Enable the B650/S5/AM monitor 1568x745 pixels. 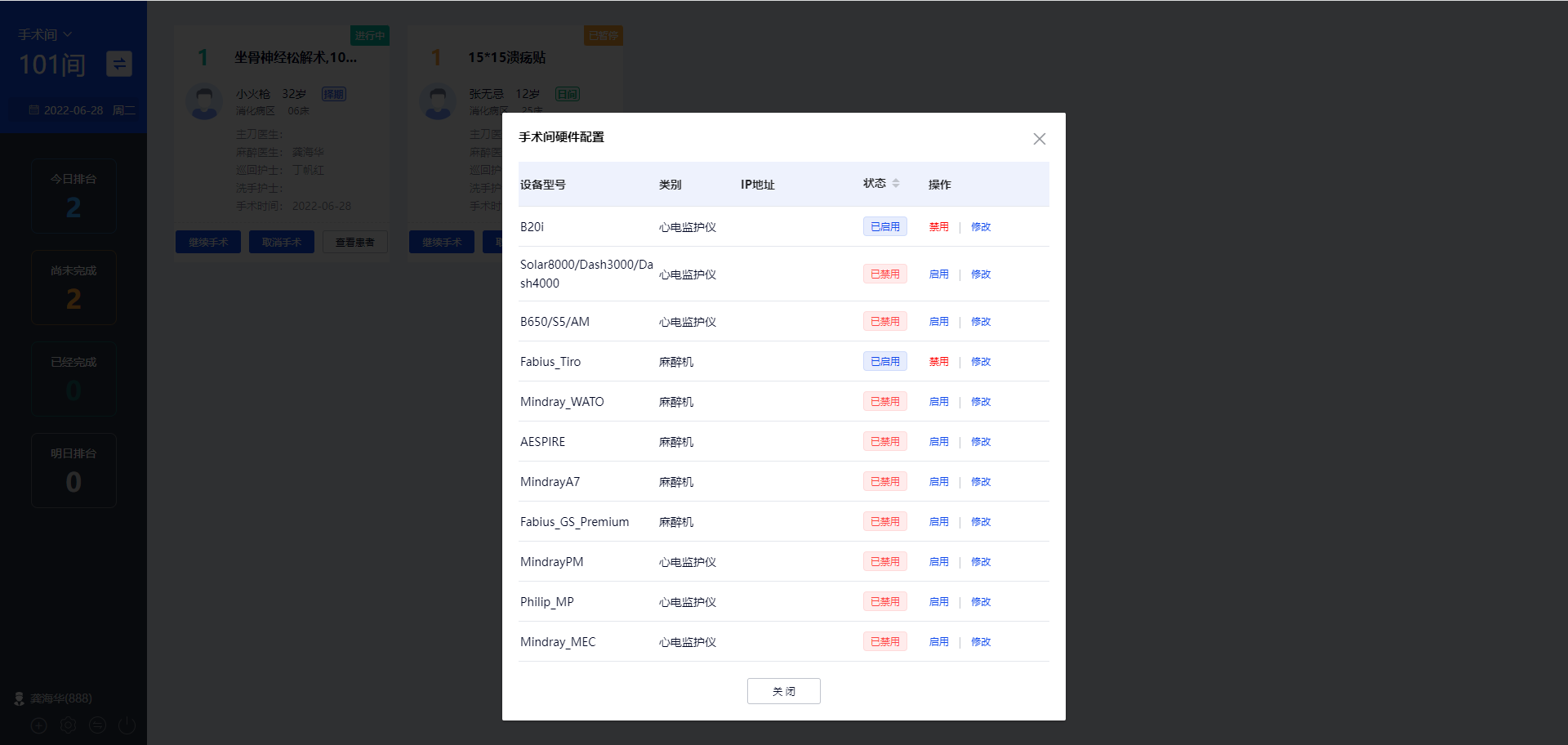click(938, 322)
